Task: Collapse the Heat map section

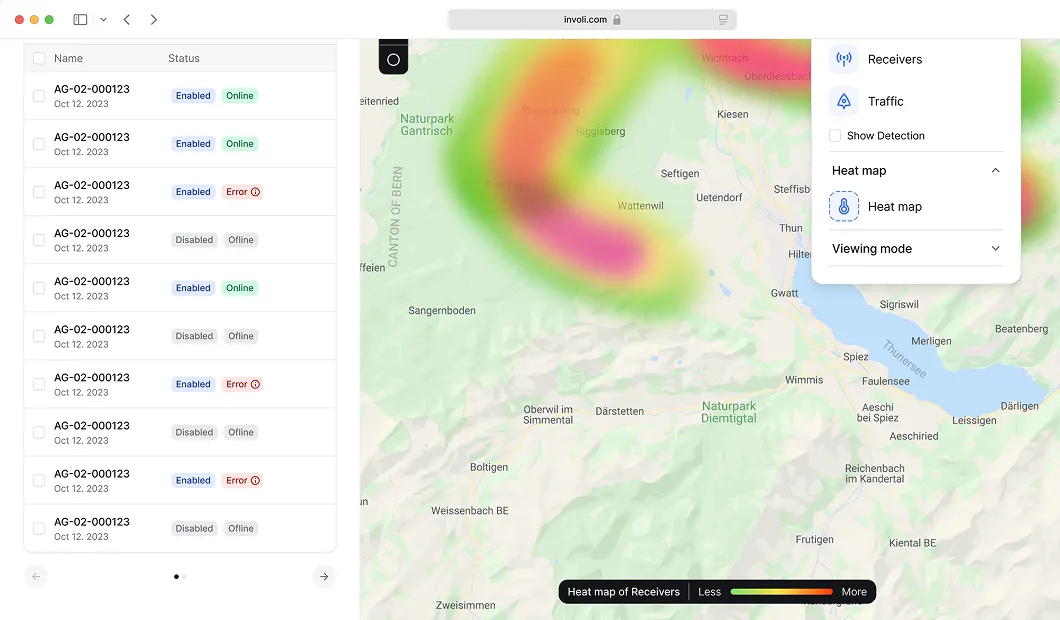Action: 995,170
